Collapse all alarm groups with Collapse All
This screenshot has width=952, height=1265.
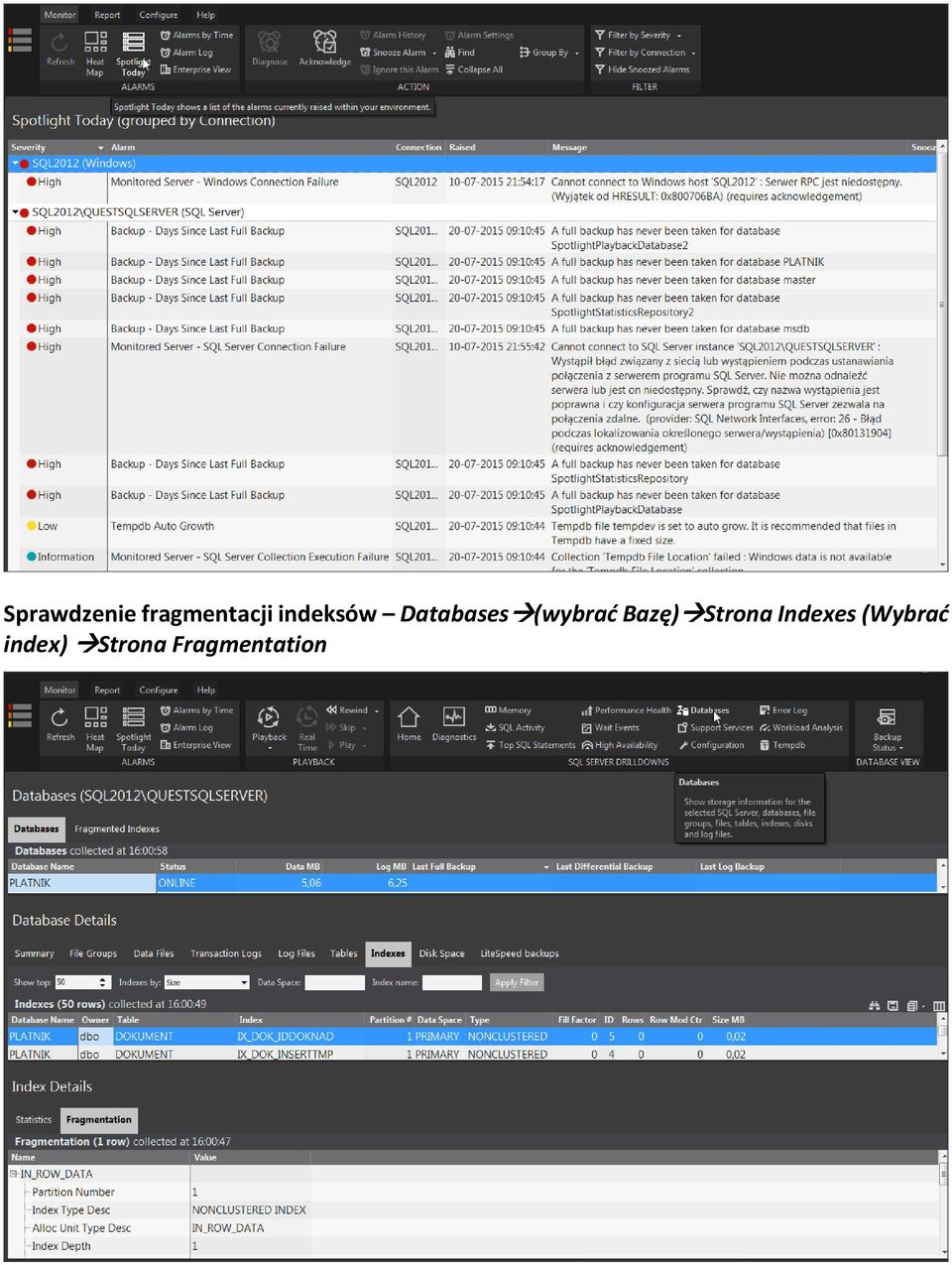click(x=474, y=69)
